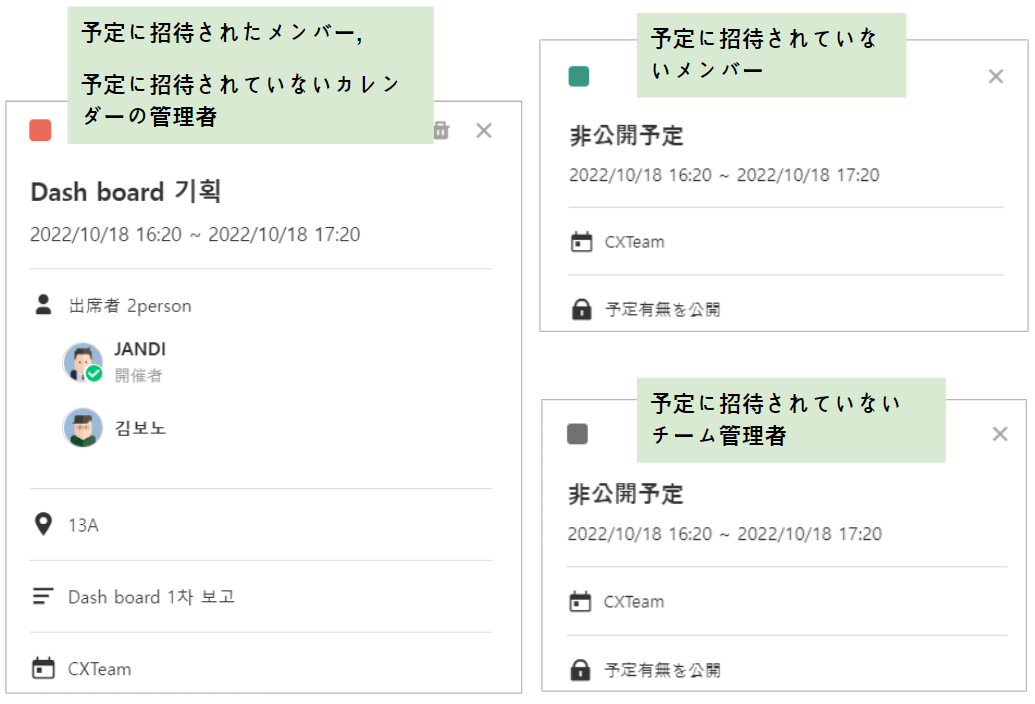
Task: Click lock icon in teal event card
Action: coord(581,310)
